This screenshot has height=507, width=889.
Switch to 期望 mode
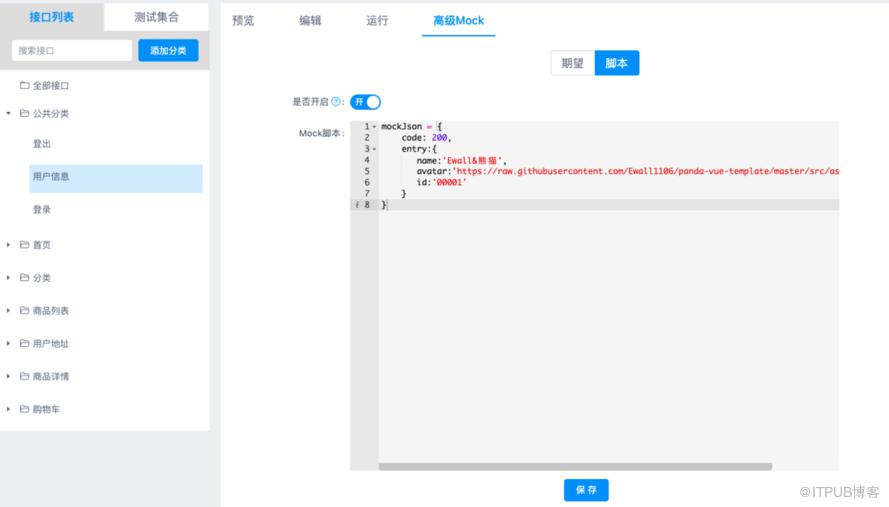(x=573, y=63)
